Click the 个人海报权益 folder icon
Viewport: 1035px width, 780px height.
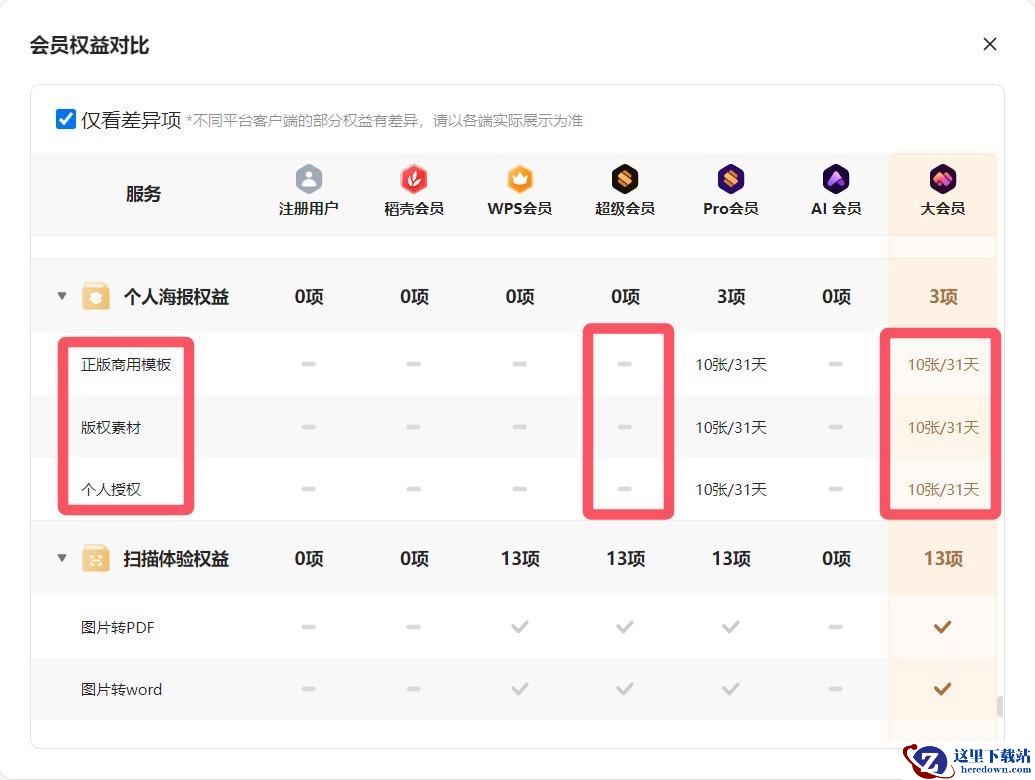click(x=96, y=296)
